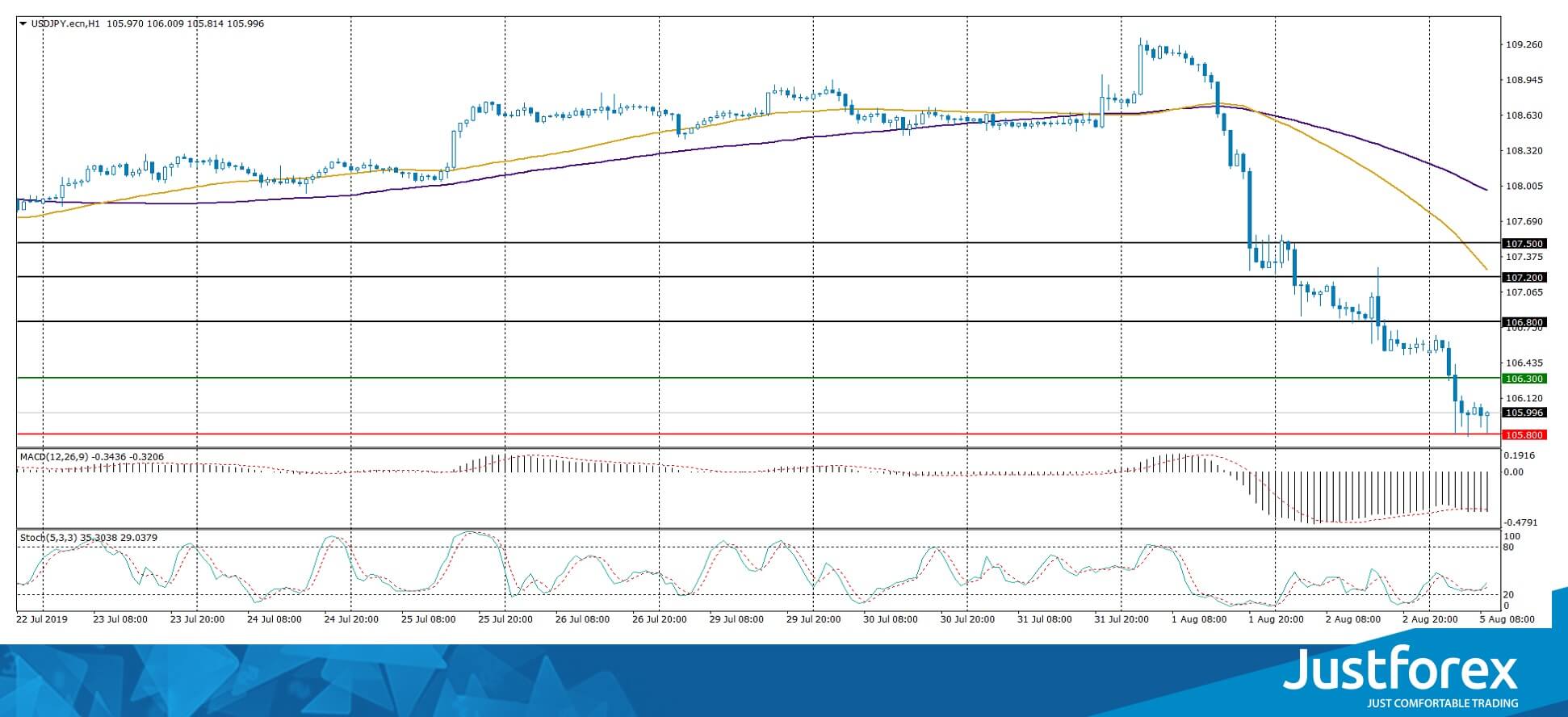
Task: Click the 108.005 price axis value
Action: pos(1525,186)
